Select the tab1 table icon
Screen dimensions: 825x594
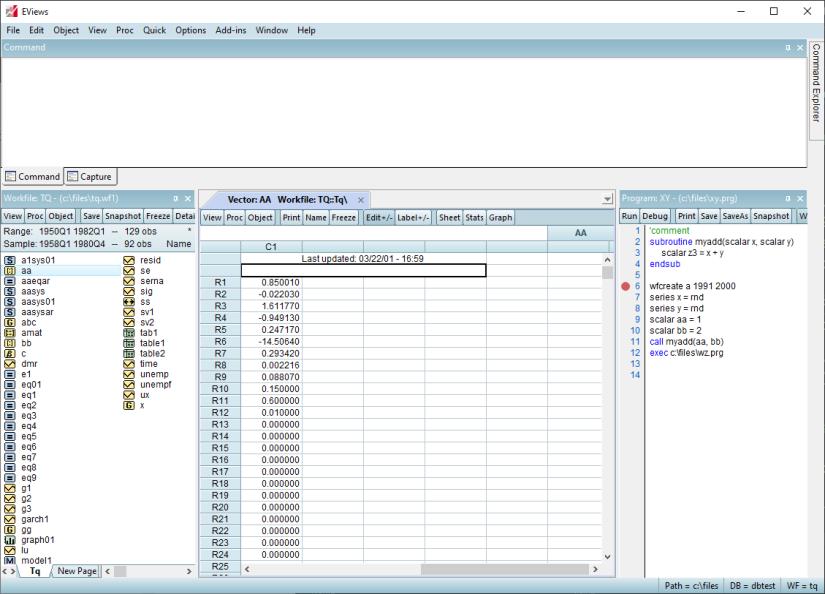(129, 333)
